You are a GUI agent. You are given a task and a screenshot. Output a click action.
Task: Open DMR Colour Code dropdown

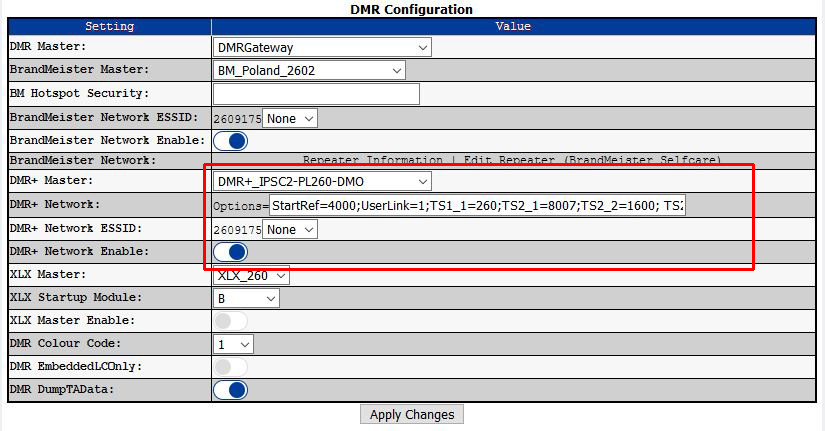[x=233, y=345]
